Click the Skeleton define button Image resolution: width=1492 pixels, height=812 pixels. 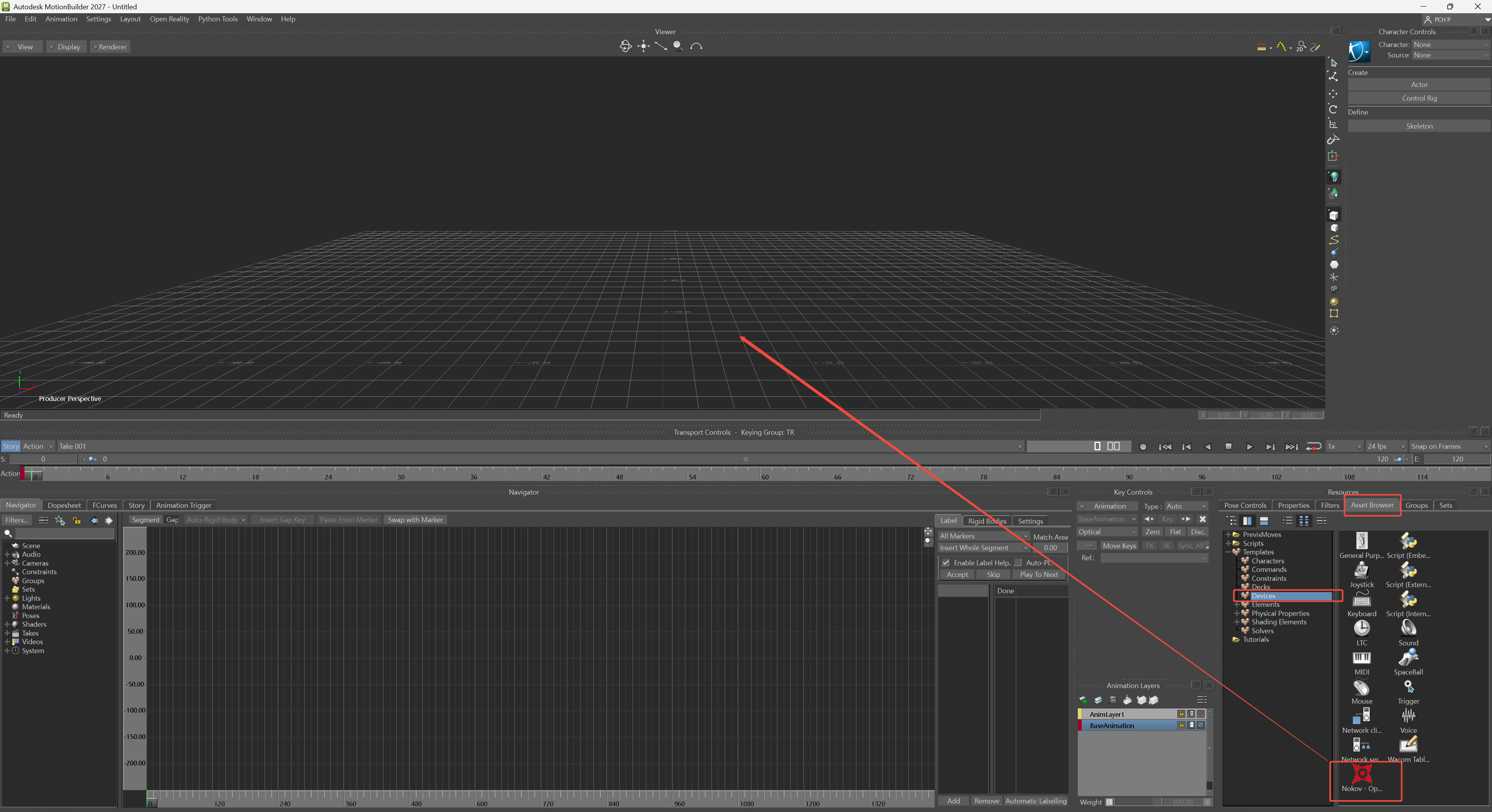point(1419,125)
